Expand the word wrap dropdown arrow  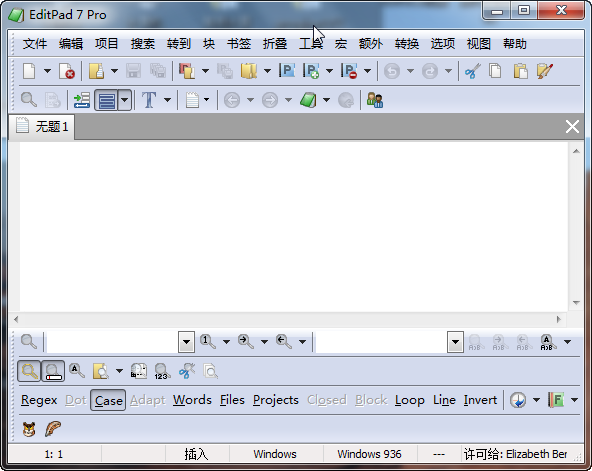point(125,100)
